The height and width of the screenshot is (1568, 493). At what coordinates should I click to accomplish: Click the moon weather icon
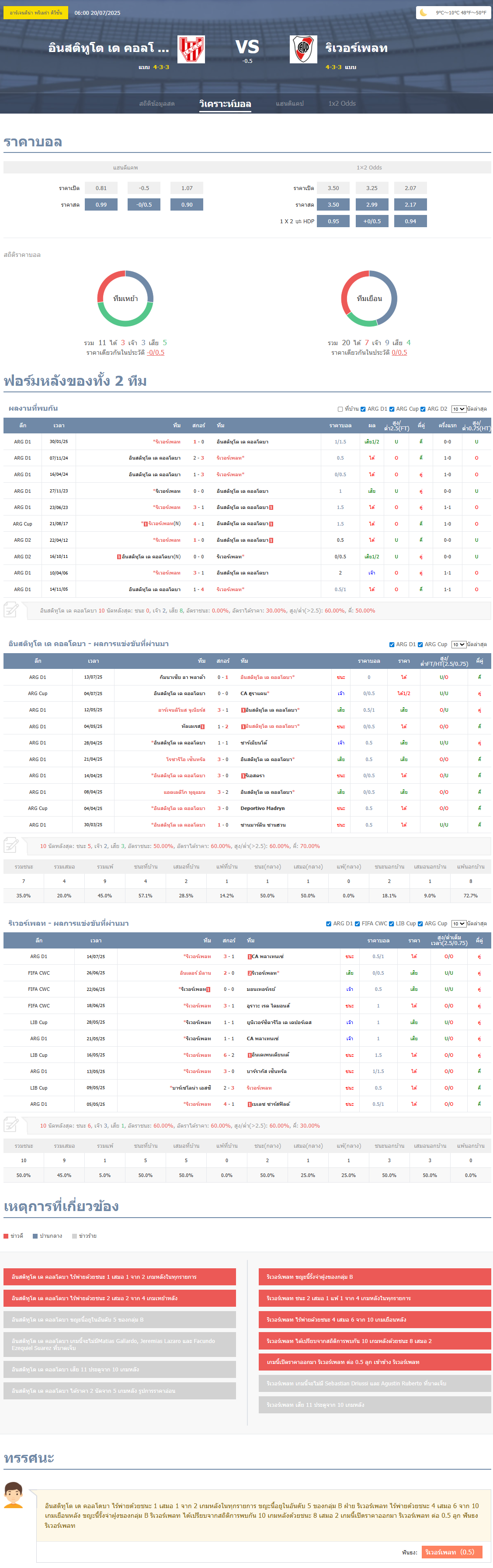pos(424,12)
